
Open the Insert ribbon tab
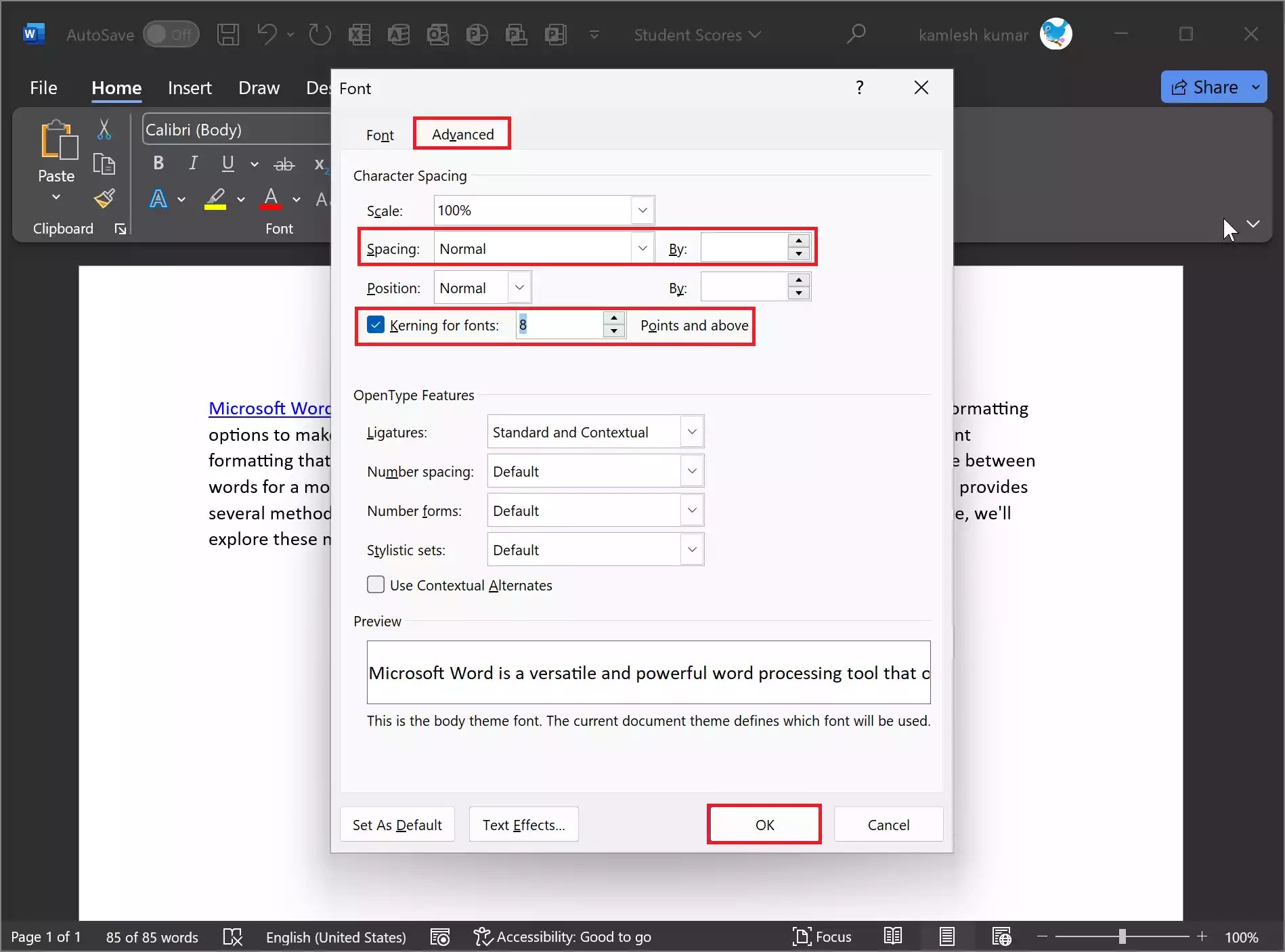(190, 87)
